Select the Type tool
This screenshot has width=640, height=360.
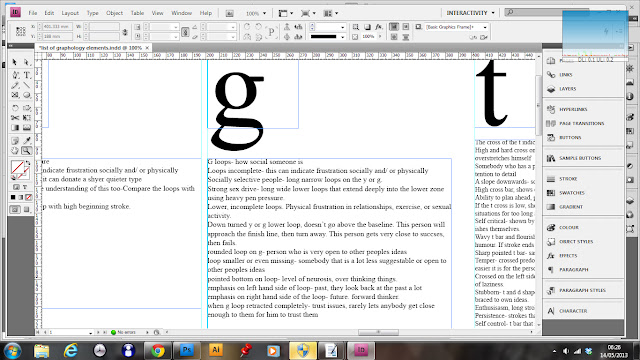[27, 75]
